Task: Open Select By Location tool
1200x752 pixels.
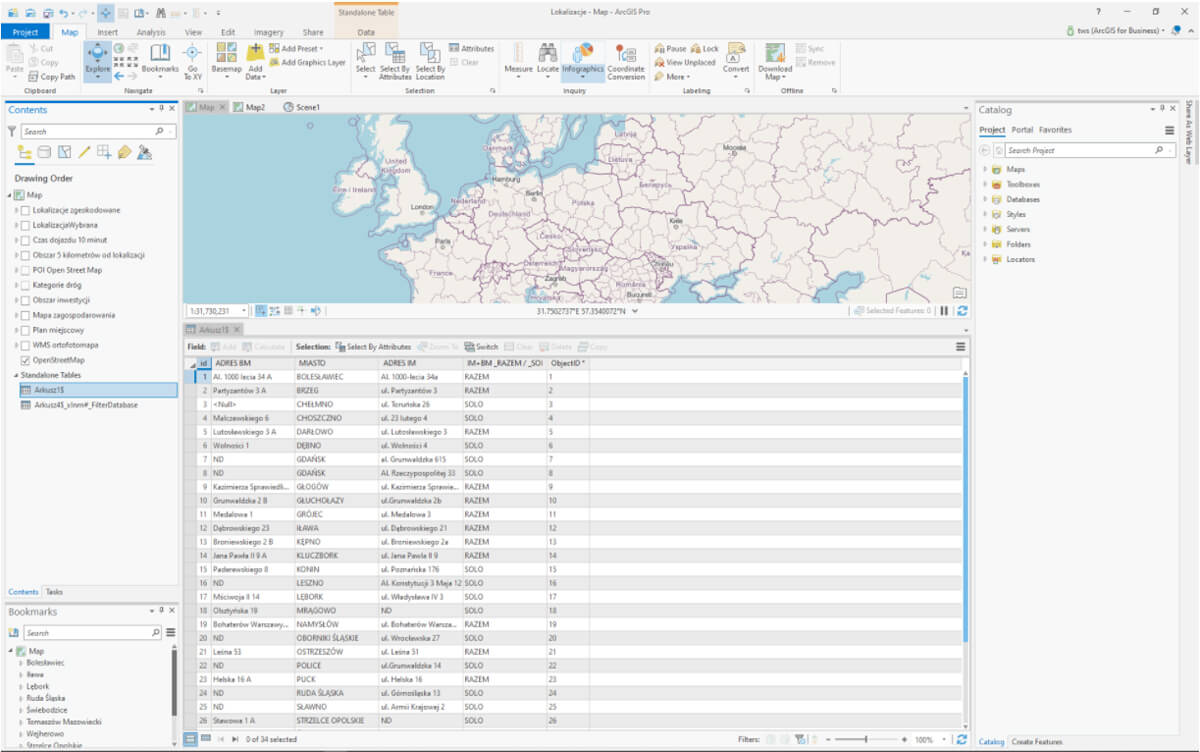Action: (x=430, y=60)
